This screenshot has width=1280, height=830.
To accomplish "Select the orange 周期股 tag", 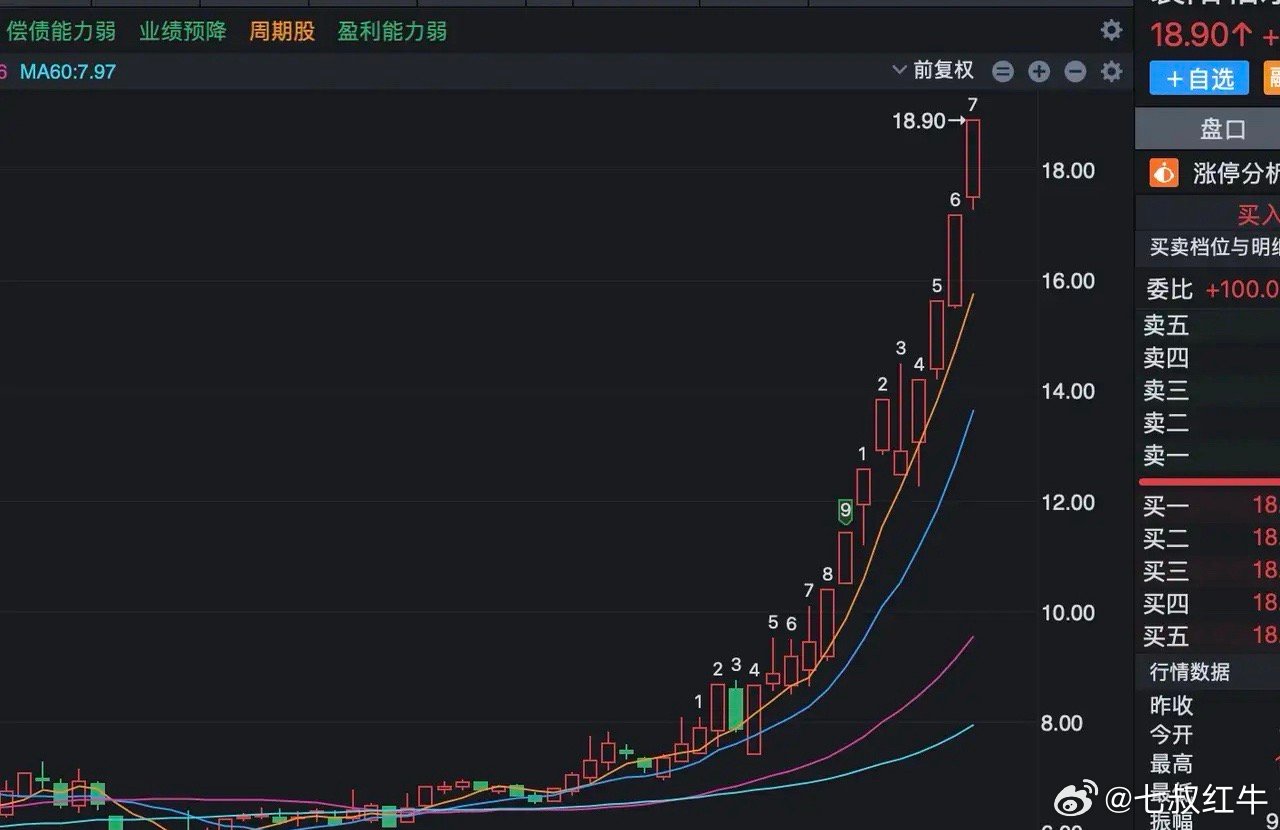I will click(x=282, y=31).
